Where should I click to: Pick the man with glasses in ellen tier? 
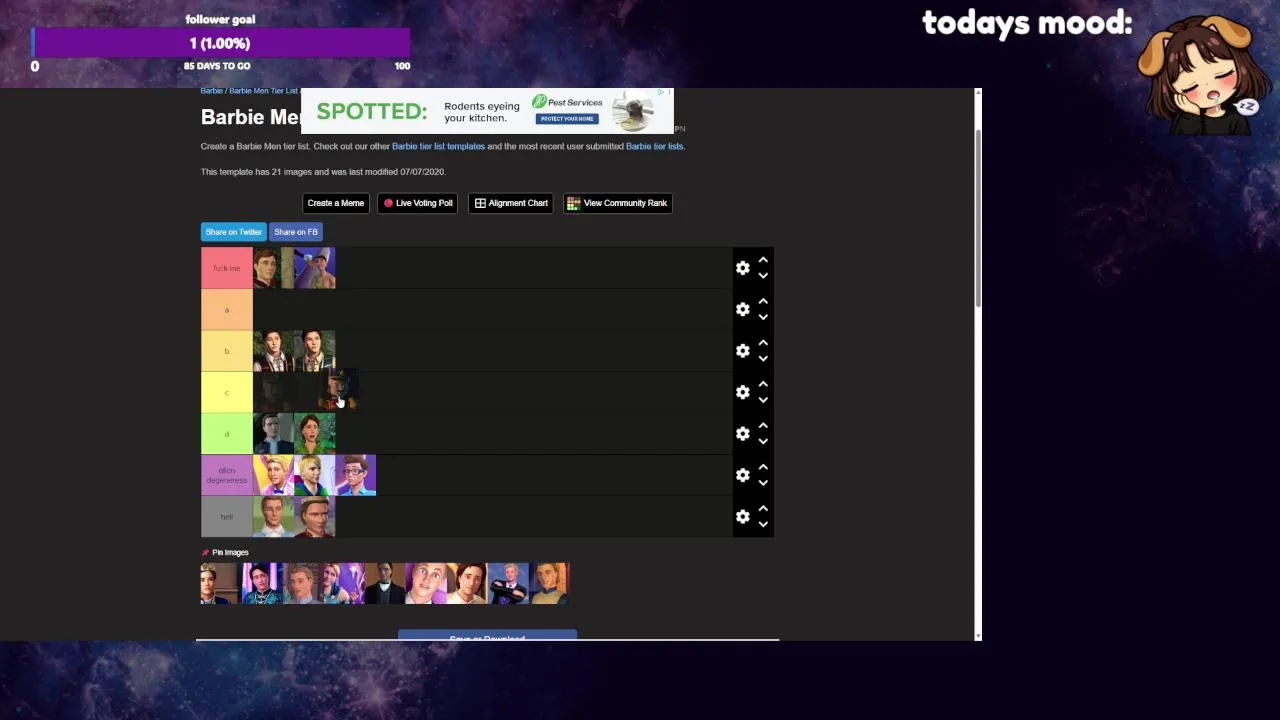click(355, 475)
